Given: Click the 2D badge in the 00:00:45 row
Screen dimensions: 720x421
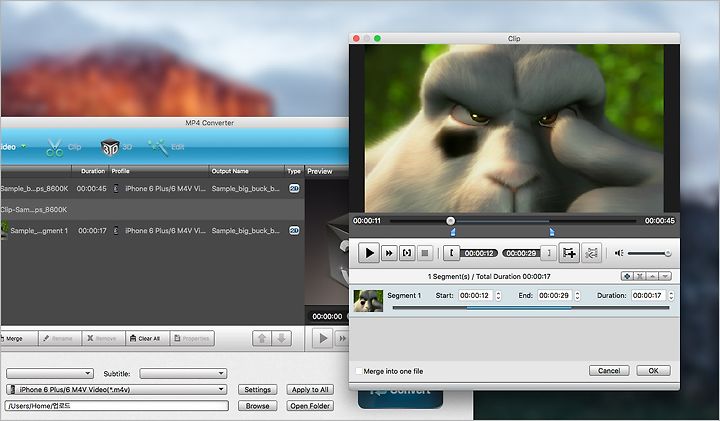Looking at the screenshot, I should (294, 188).
